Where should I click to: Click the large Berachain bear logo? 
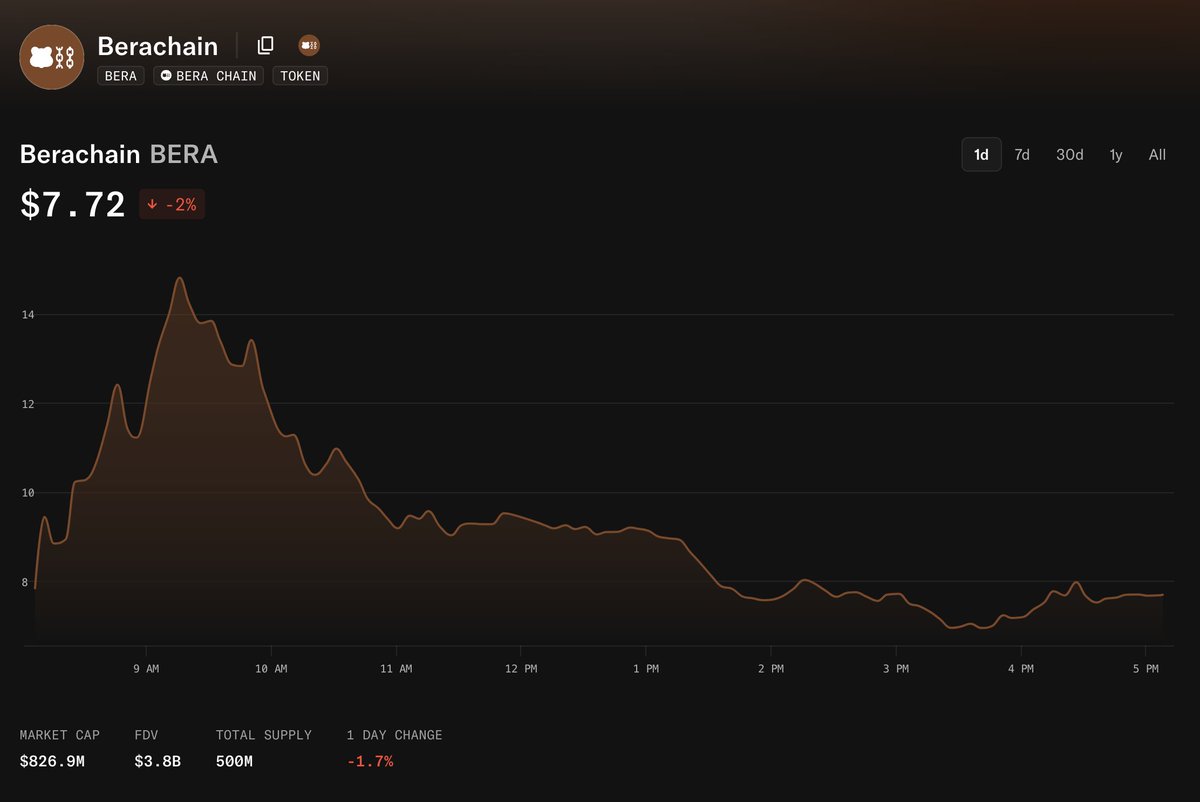click(52, 57)
